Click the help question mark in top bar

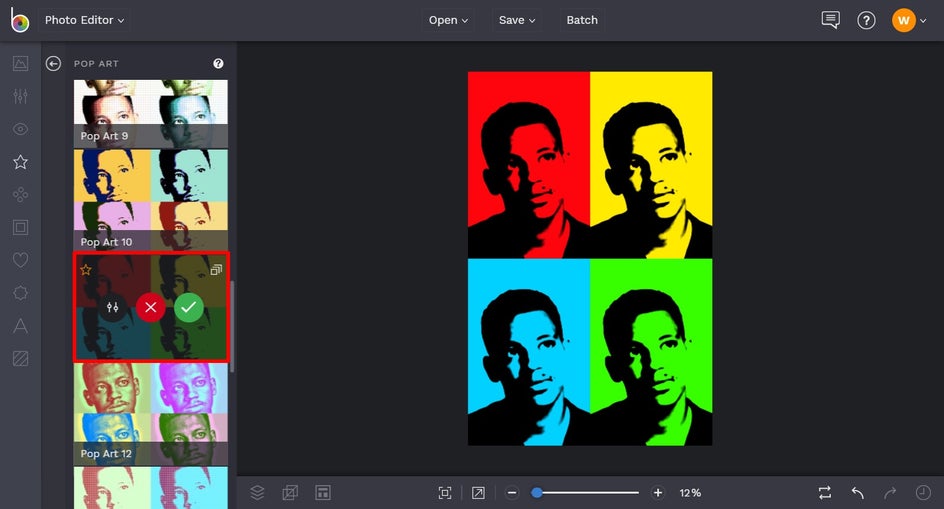[x=866, y=20]
